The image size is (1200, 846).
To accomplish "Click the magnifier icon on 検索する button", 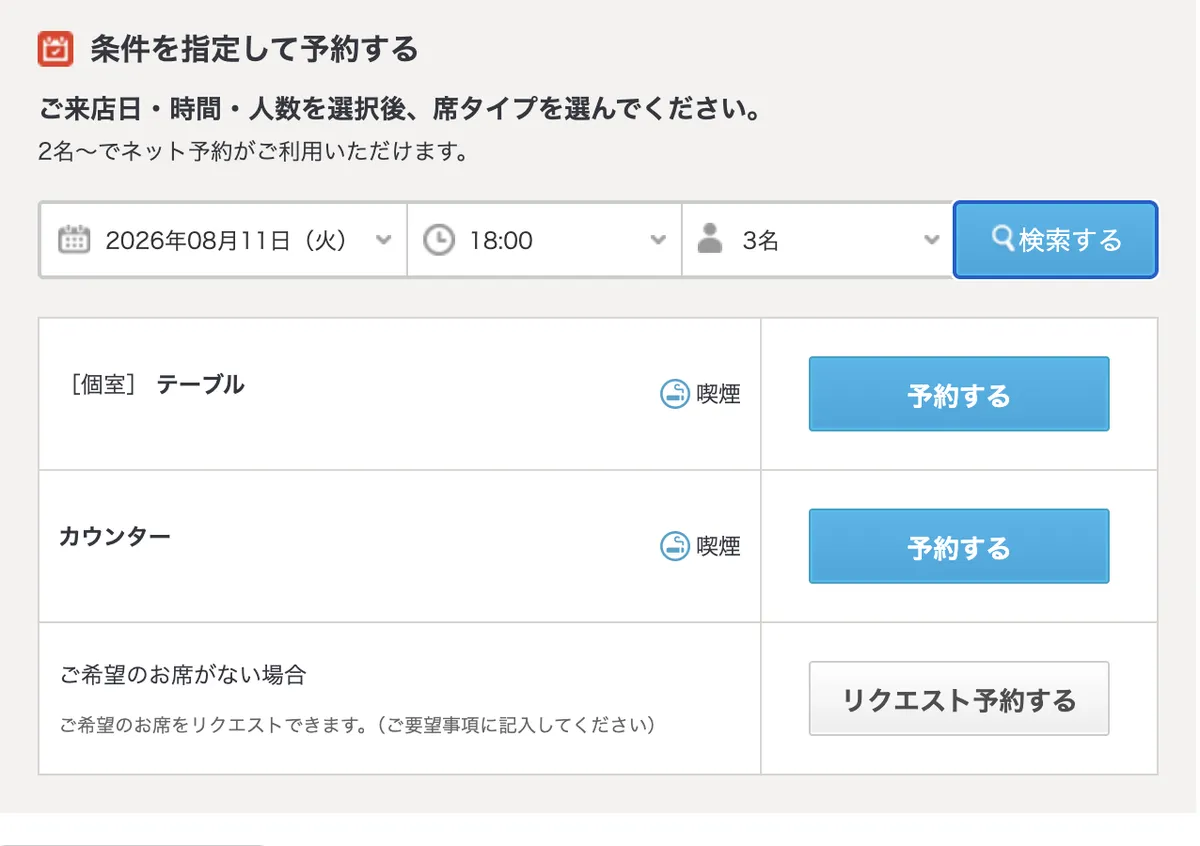I will (1002, 238).
